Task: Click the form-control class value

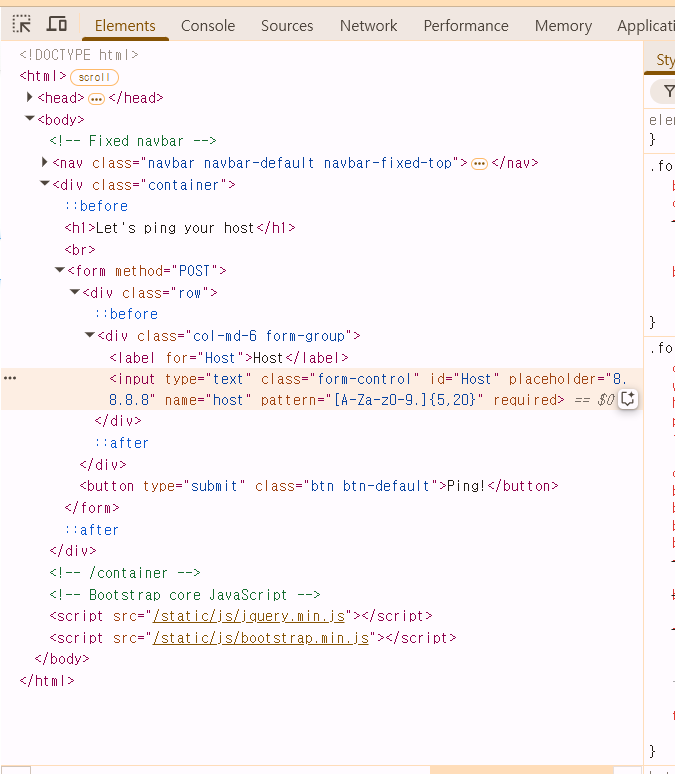Action: pyautogui.click(x=364, y=379)
